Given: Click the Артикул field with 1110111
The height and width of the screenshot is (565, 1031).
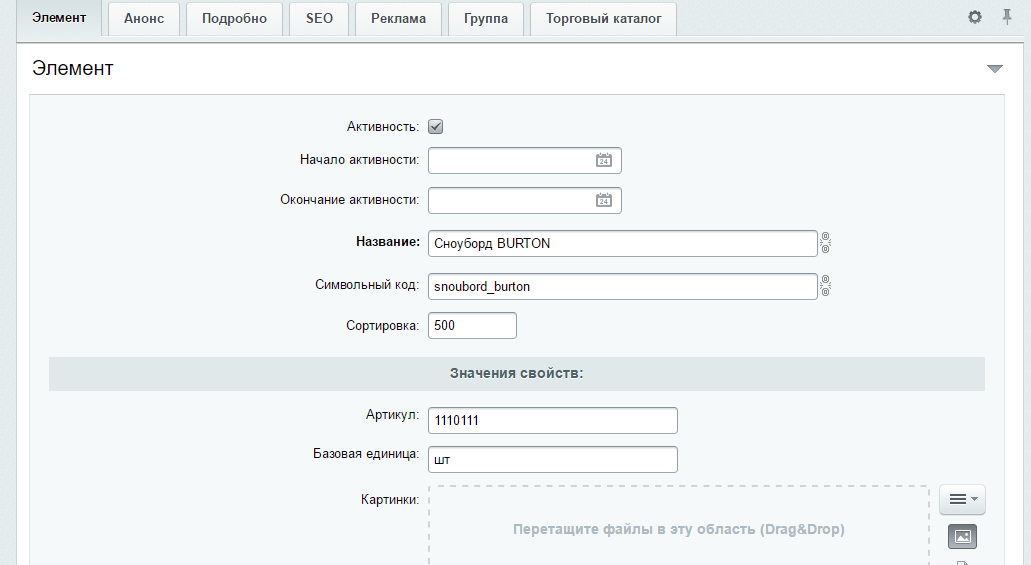Looking at the screenshot, I should click(552, 420).
